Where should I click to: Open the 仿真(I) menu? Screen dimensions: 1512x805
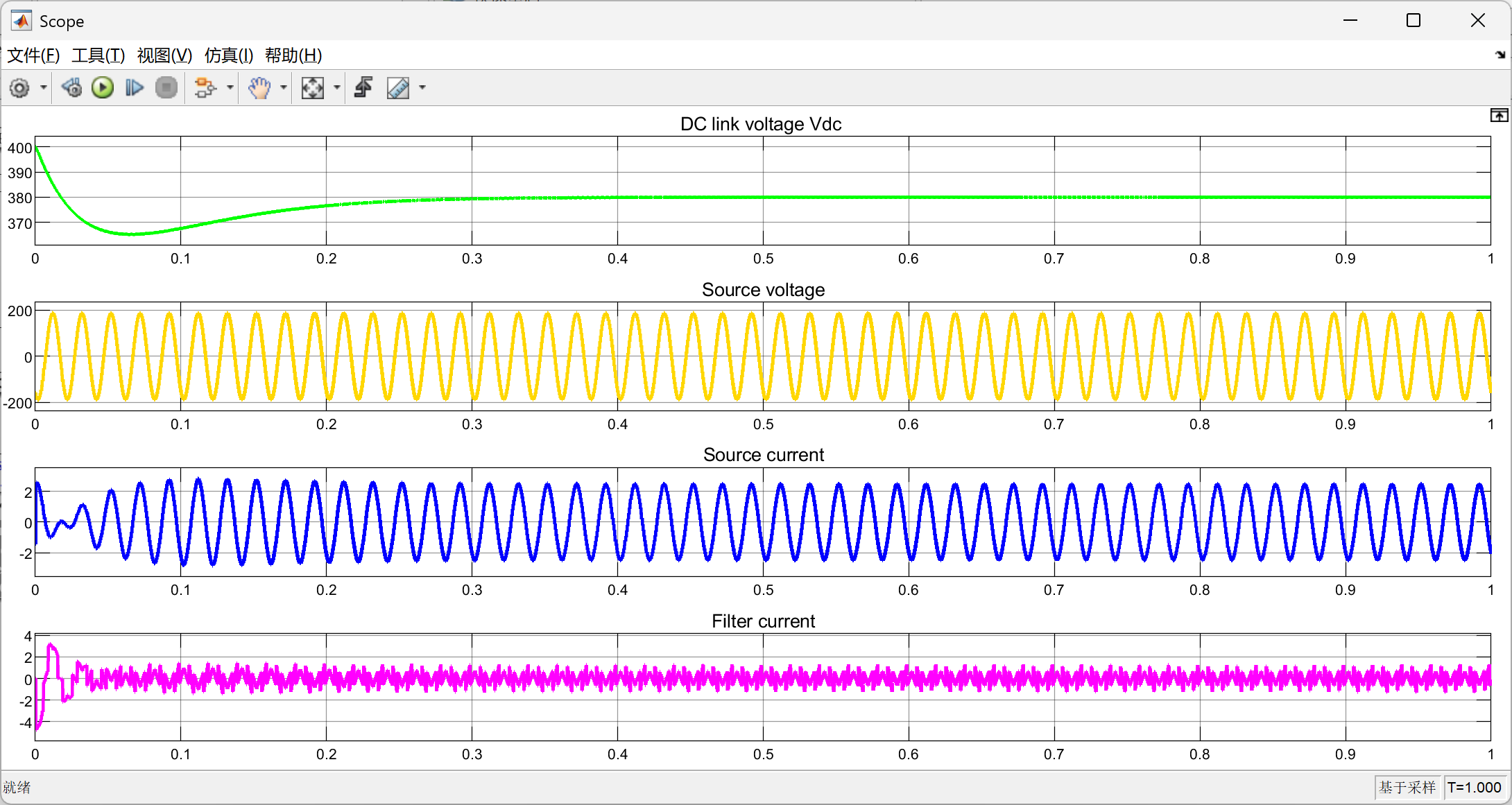(x=229, y=55)
